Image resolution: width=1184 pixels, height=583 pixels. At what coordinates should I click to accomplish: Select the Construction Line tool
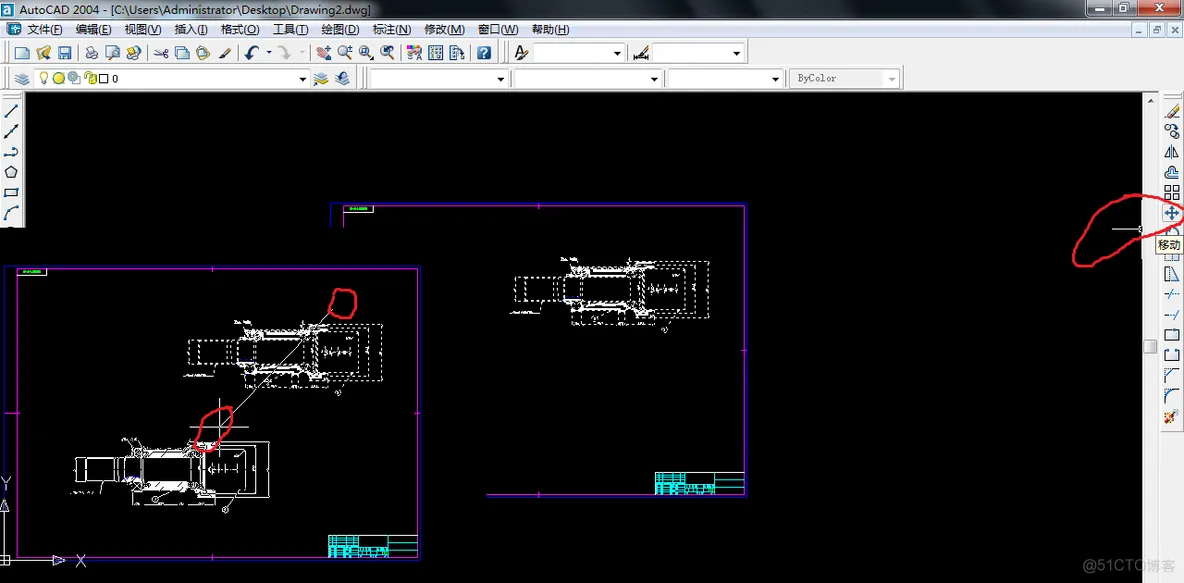[11, 131]
